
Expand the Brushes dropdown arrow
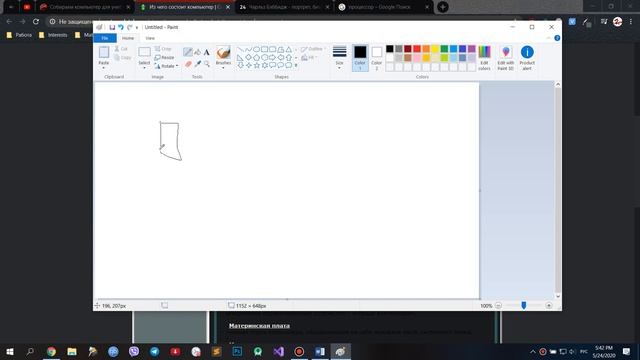223,68
